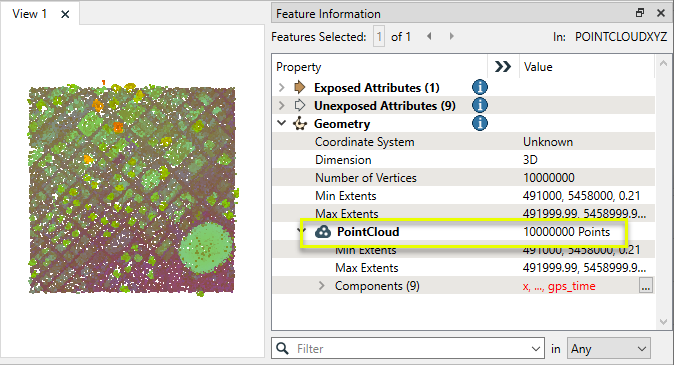674x365 pixels.
Task: Click the Unexposed Attributes info icon
Action: pos(480,105)
